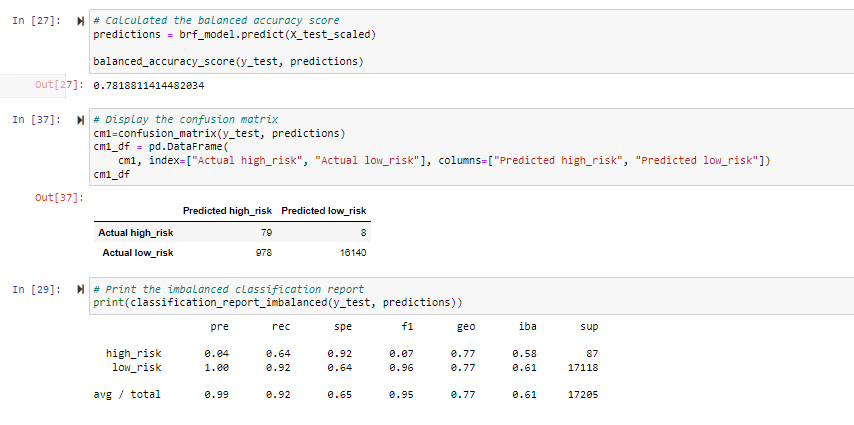854x425 pixels.
Task: Place cursor in brf_model.predict code line
Action: point(235,35)
